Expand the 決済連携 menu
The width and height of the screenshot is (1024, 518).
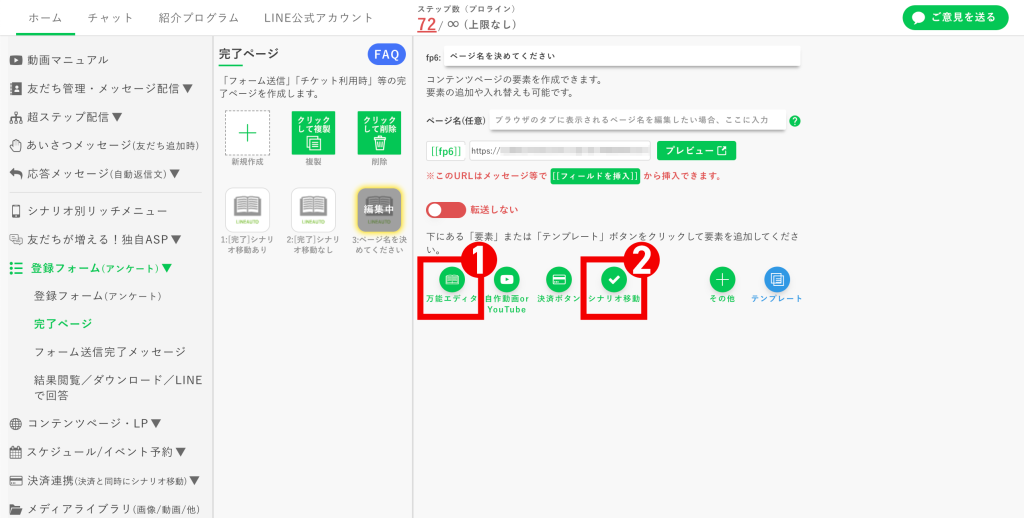coord(104,481)
